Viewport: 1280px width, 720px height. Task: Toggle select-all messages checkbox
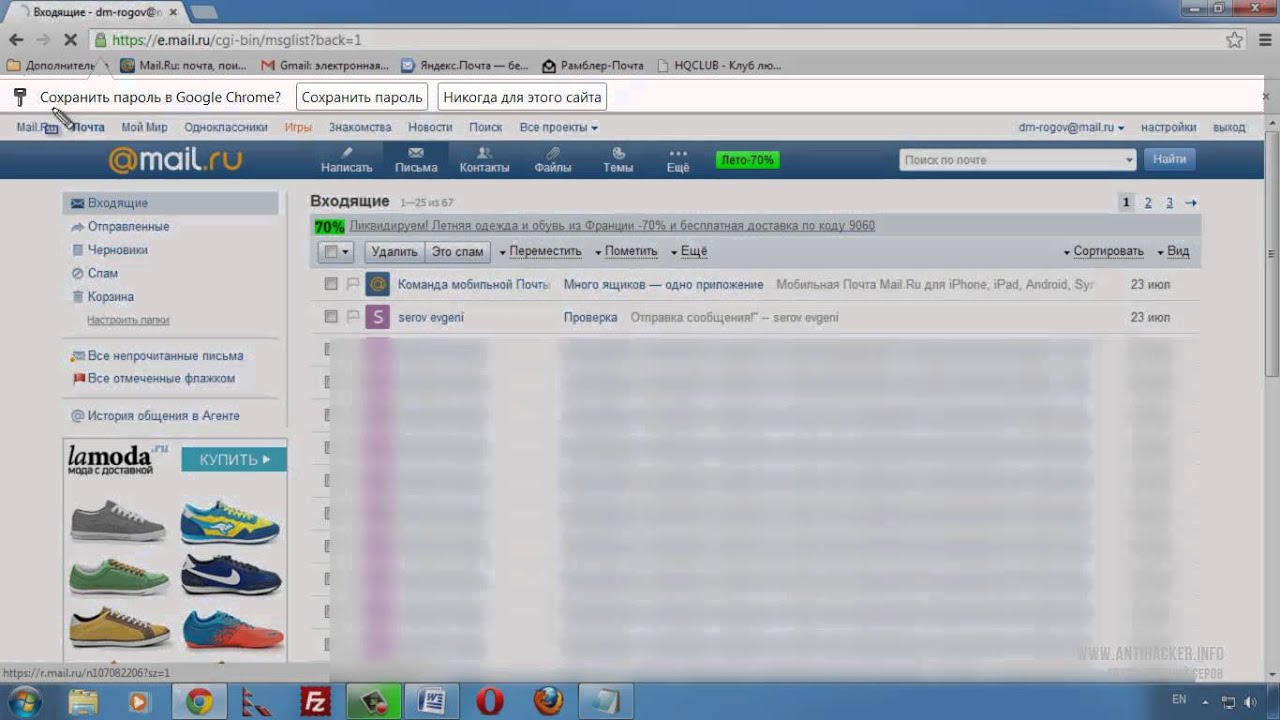331,252
